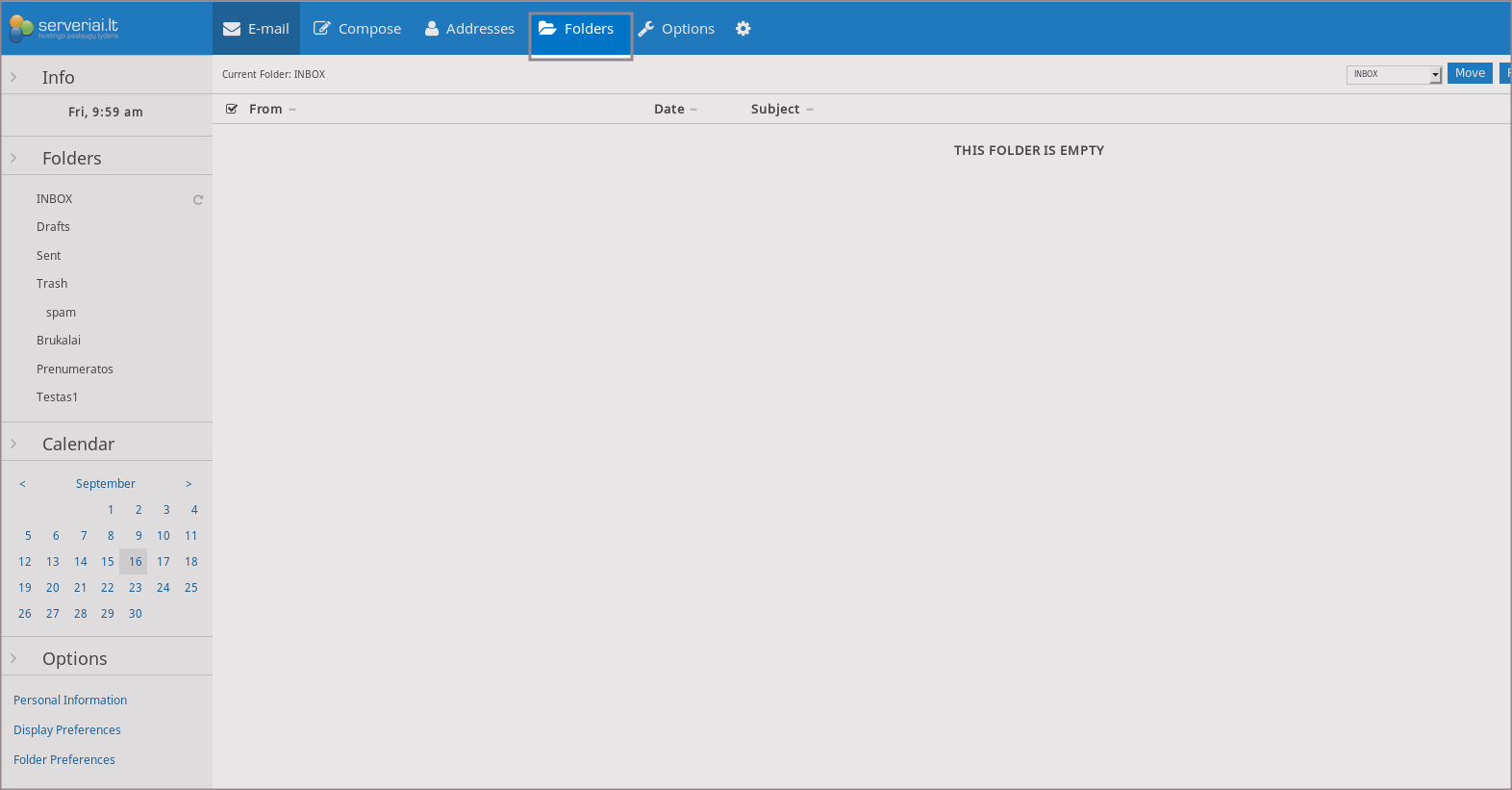Refresh the INBOX folder list
Screen dimensions: 1512x790
click(198, 200)
